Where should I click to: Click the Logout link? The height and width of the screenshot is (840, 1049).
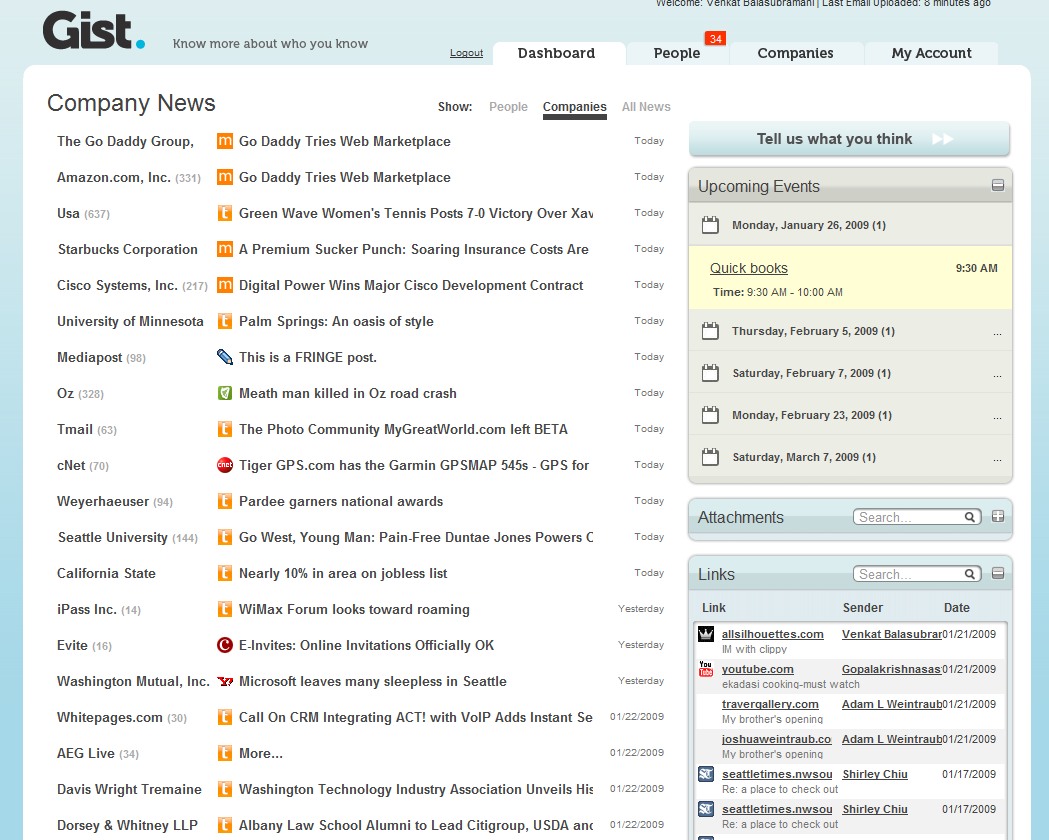[466, 53]
